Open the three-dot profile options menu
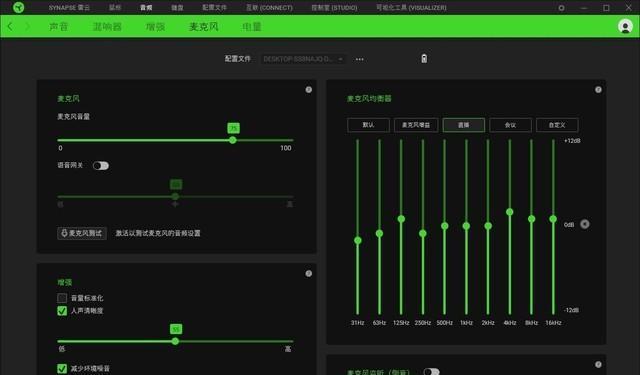Image resolution: width=640 pixels, height=375 pixels. (360, 59)
